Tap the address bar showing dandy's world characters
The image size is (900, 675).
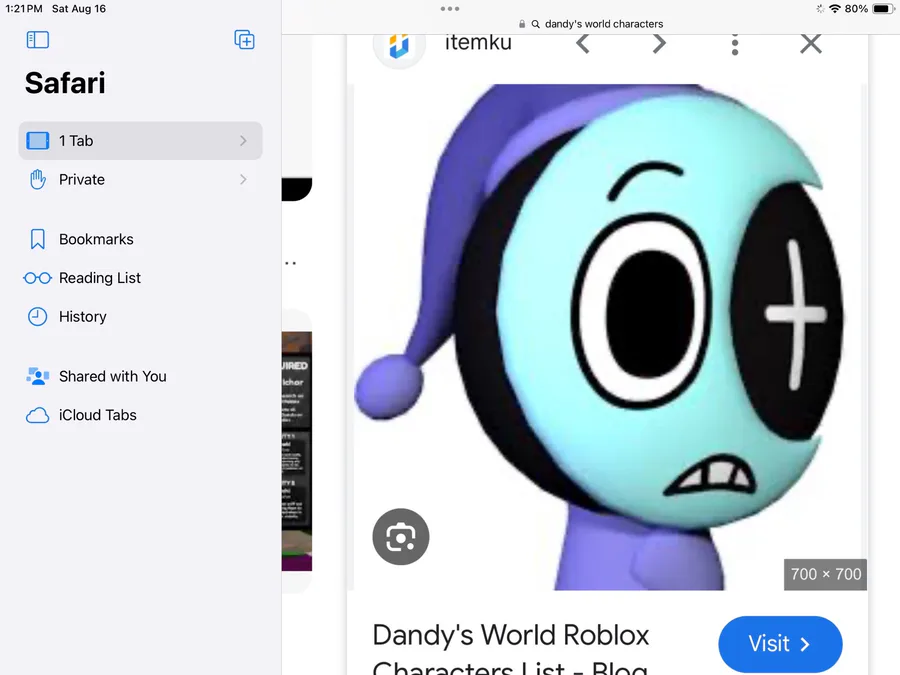[591, 24]
